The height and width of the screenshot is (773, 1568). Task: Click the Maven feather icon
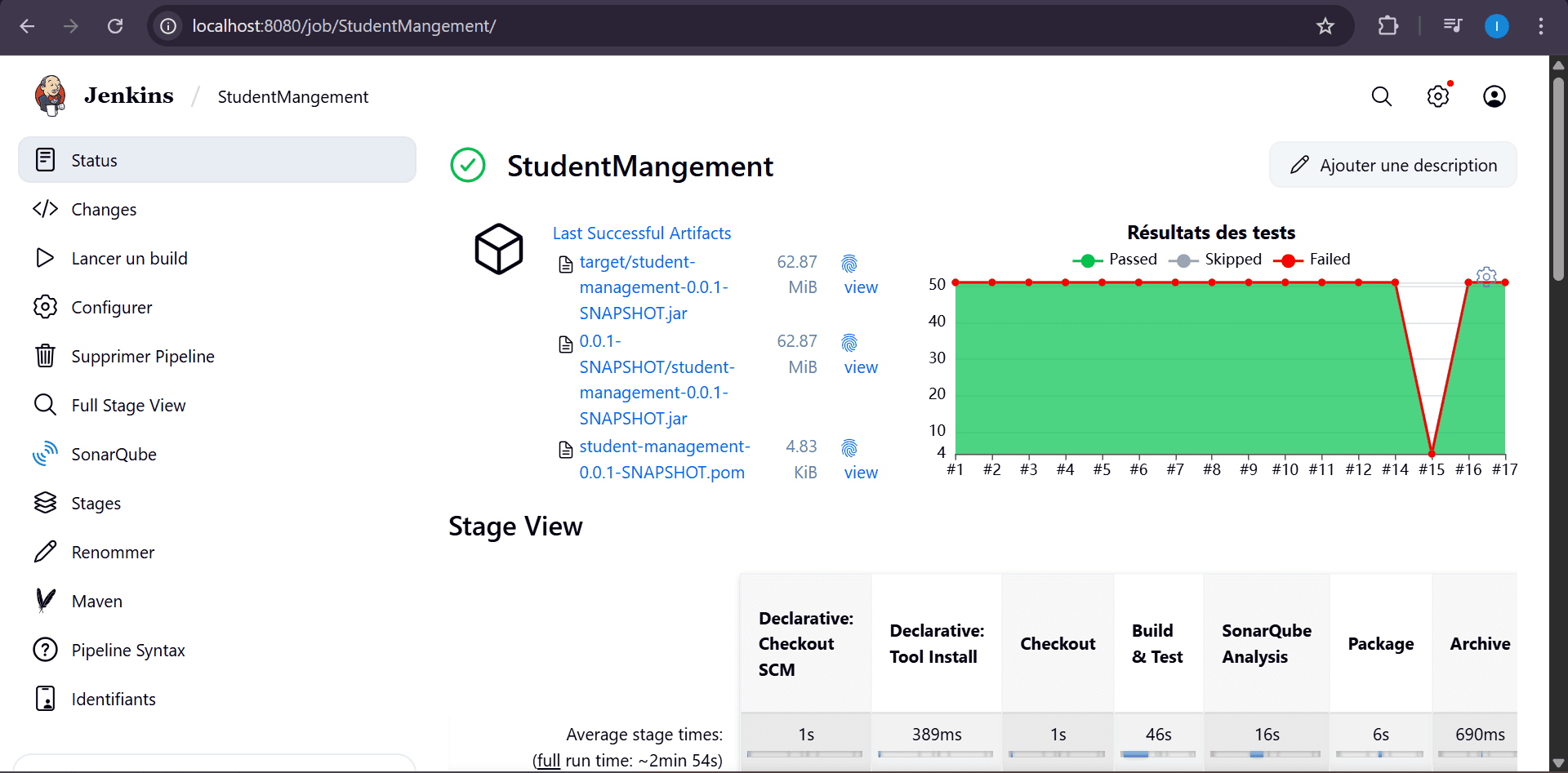[46, 601]
